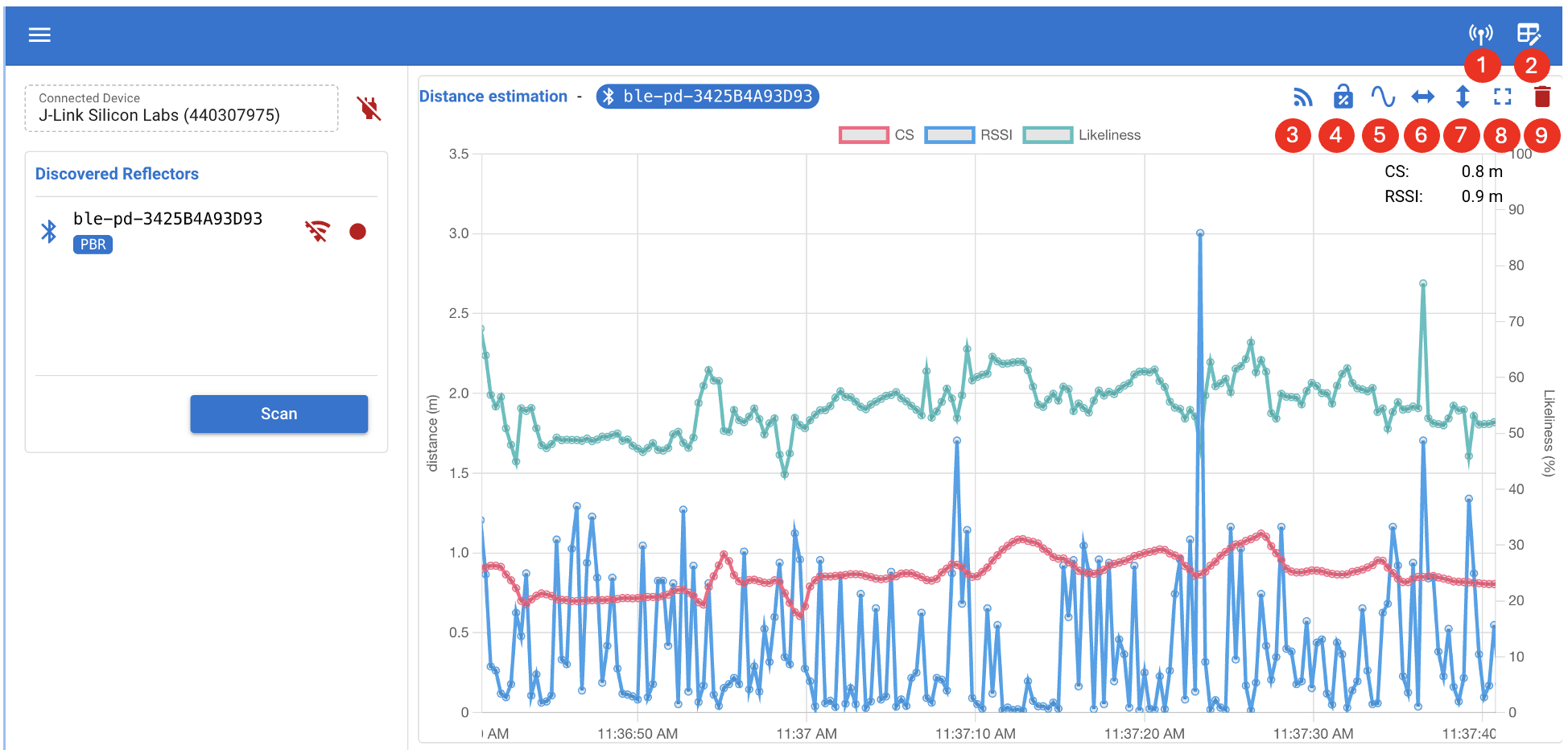
Task: Open the table edit layout icon
Action: tap(1529, 34)
